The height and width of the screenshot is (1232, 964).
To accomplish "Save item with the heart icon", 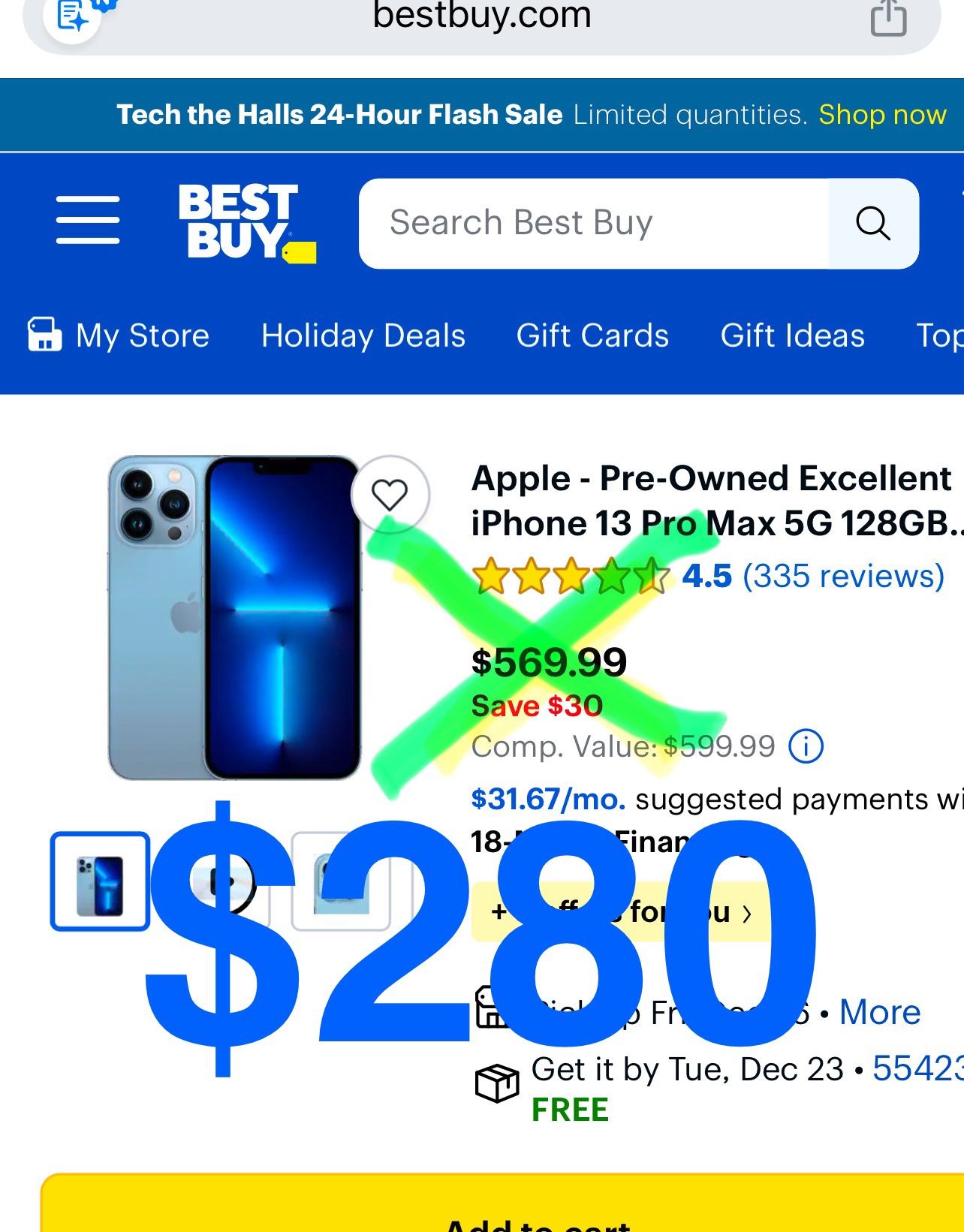I will (390, 495).
